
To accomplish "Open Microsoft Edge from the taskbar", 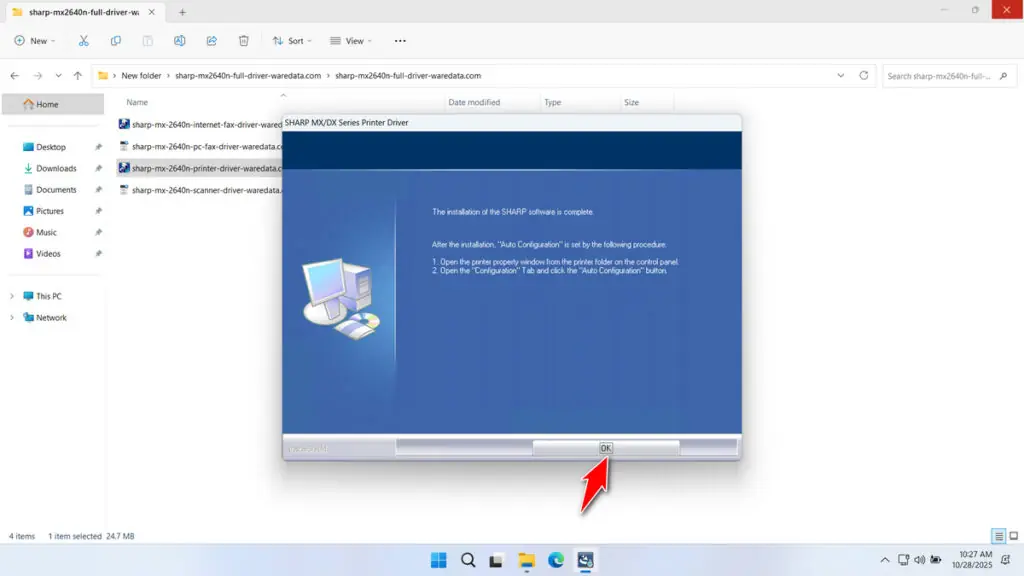I will pyautogui.click(x=556, y=561).
